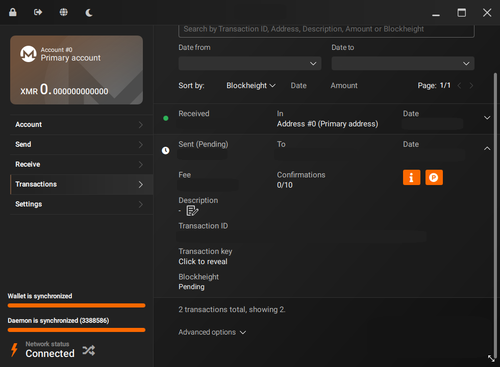Click the Monero logo on account card
Viewport: 500px width, 367px height.
click(28, 54)
